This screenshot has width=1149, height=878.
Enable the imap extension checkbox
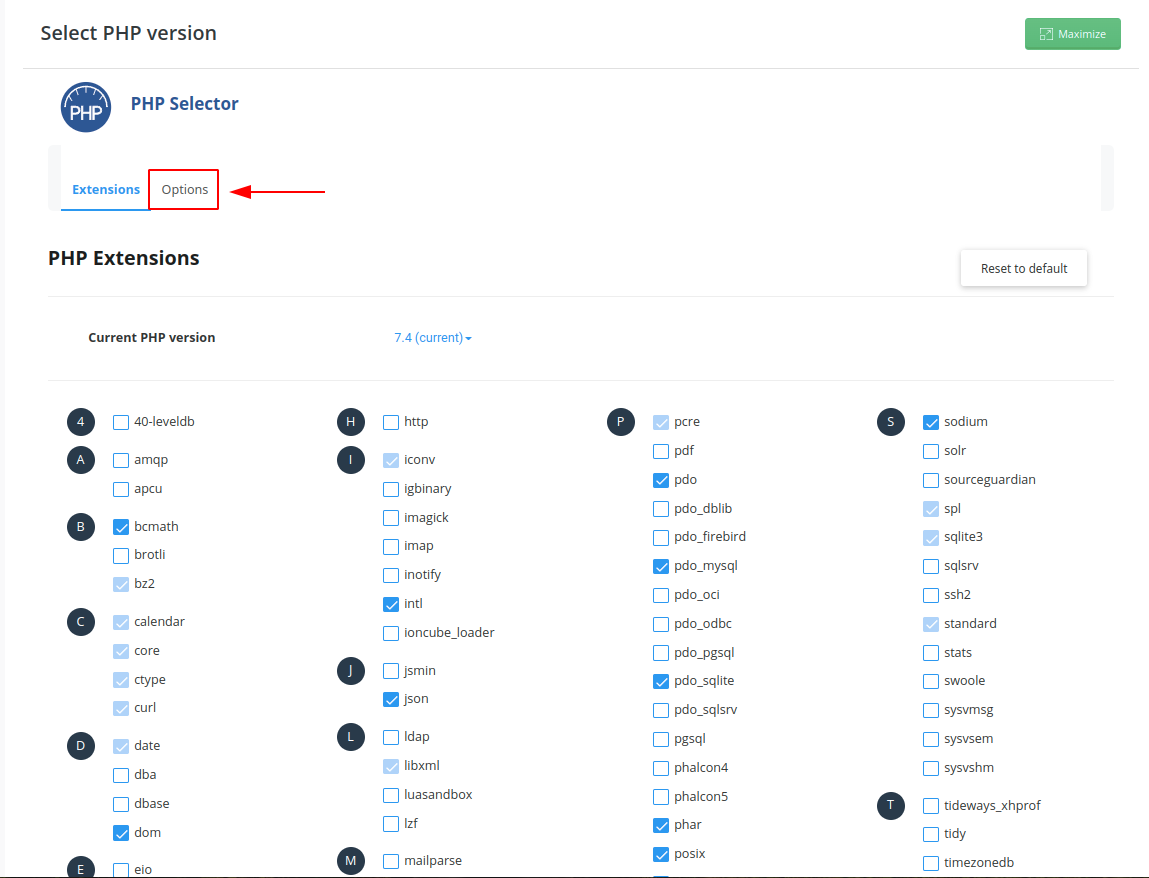pyautogui.click(x=391, y=547)
